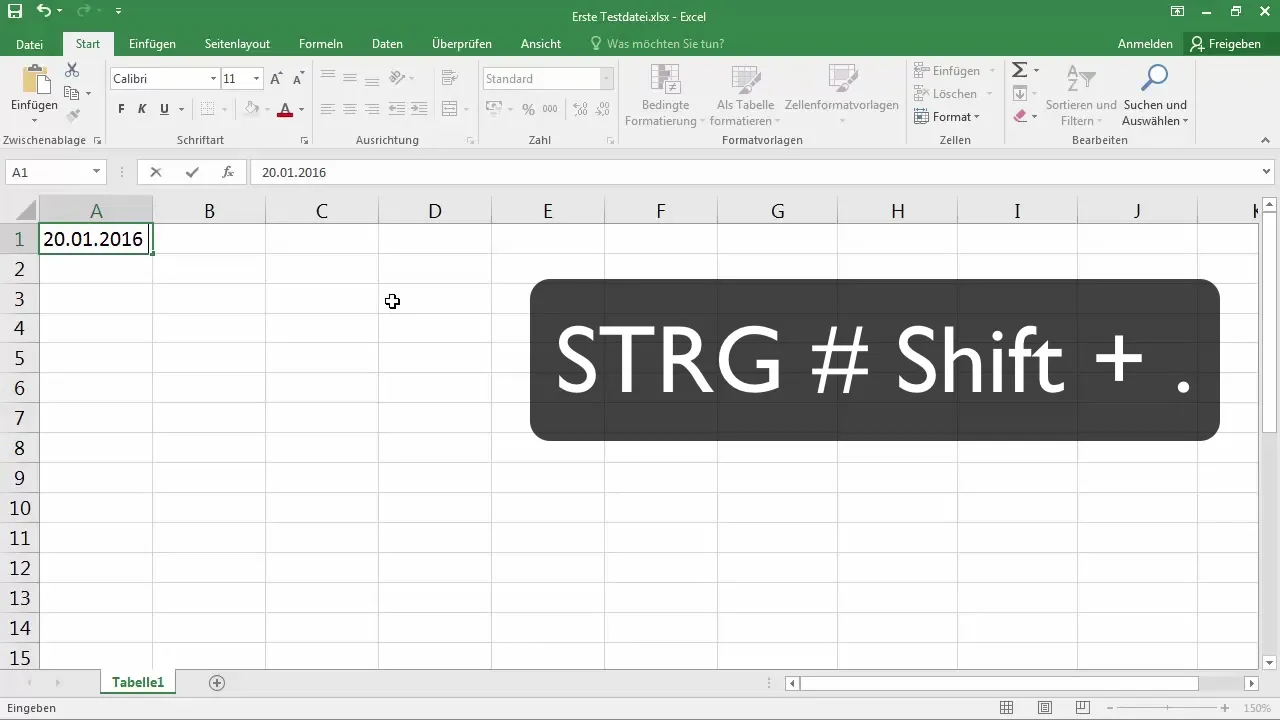This screenshot has width=1280, height=720.
Task: Switch to the Formeln tab
Action: click(x=321, y=44)
